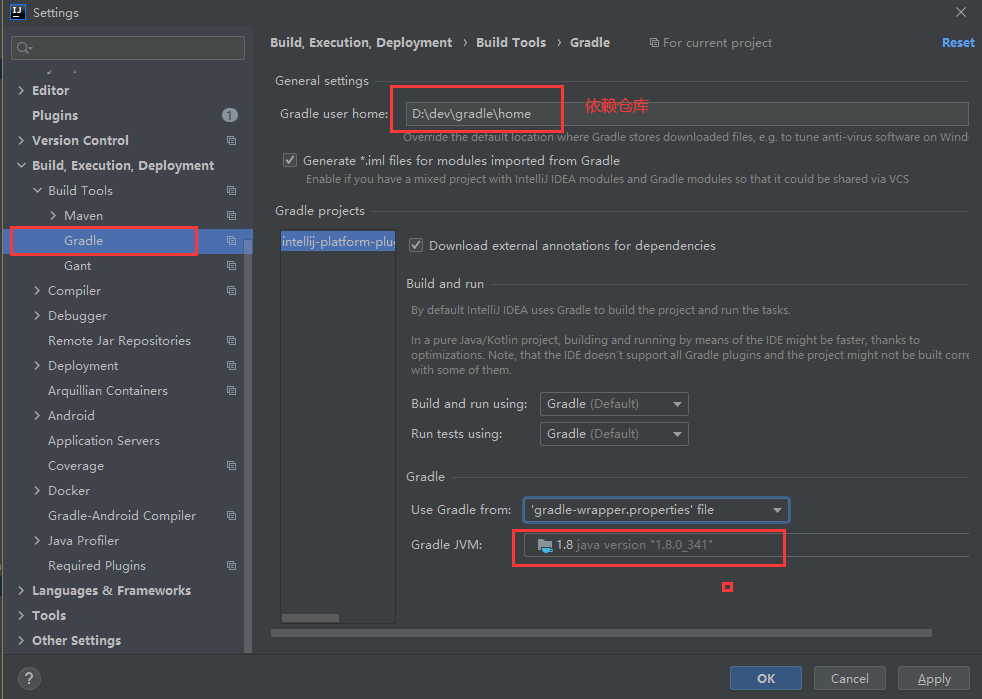Open Remote Jar Repositories settings
Image resolution: width=982 pixels, height=699 pixels.
pos(120,341)
